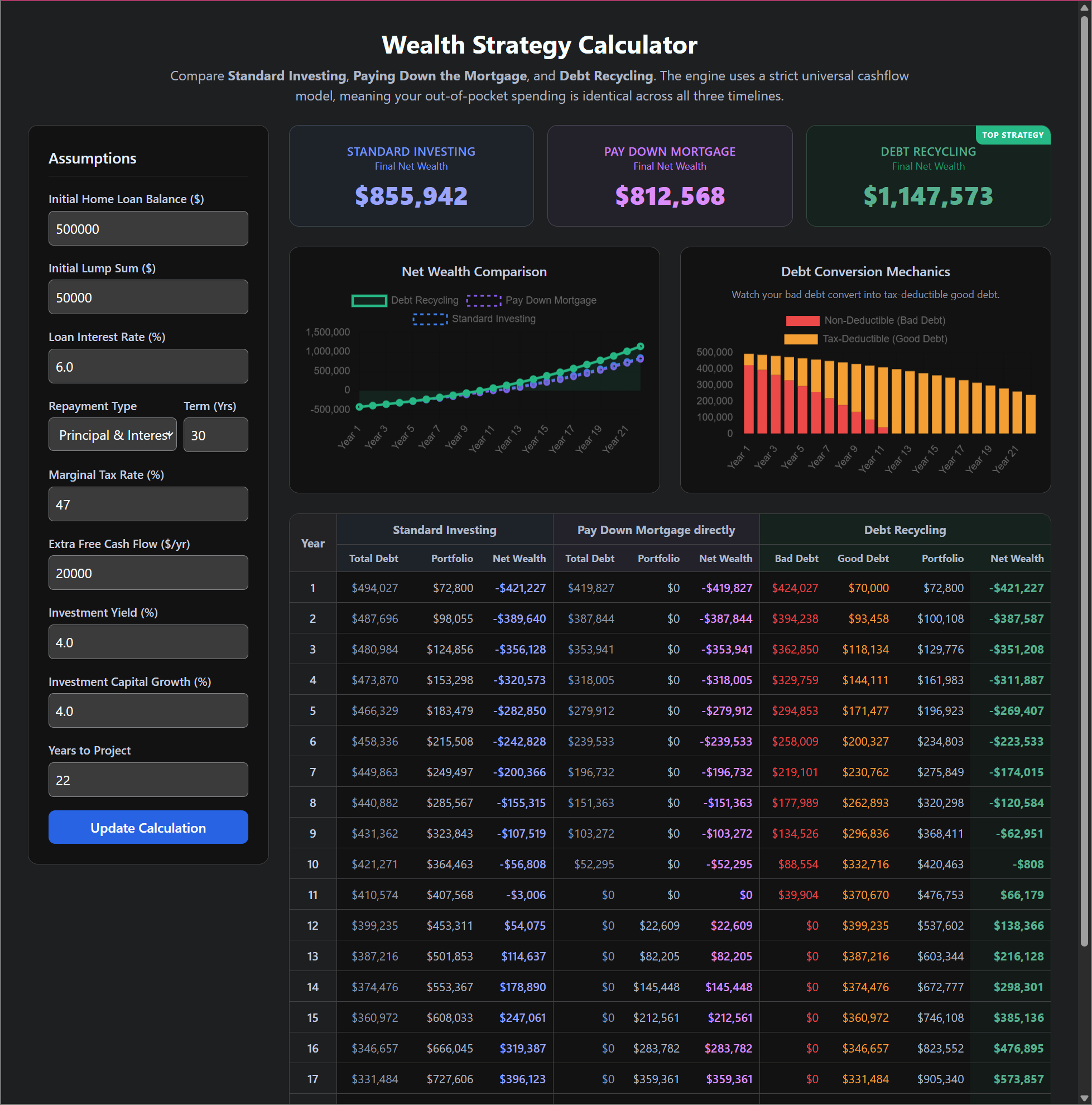Click the Standard Investing table header

coord(444,530)
